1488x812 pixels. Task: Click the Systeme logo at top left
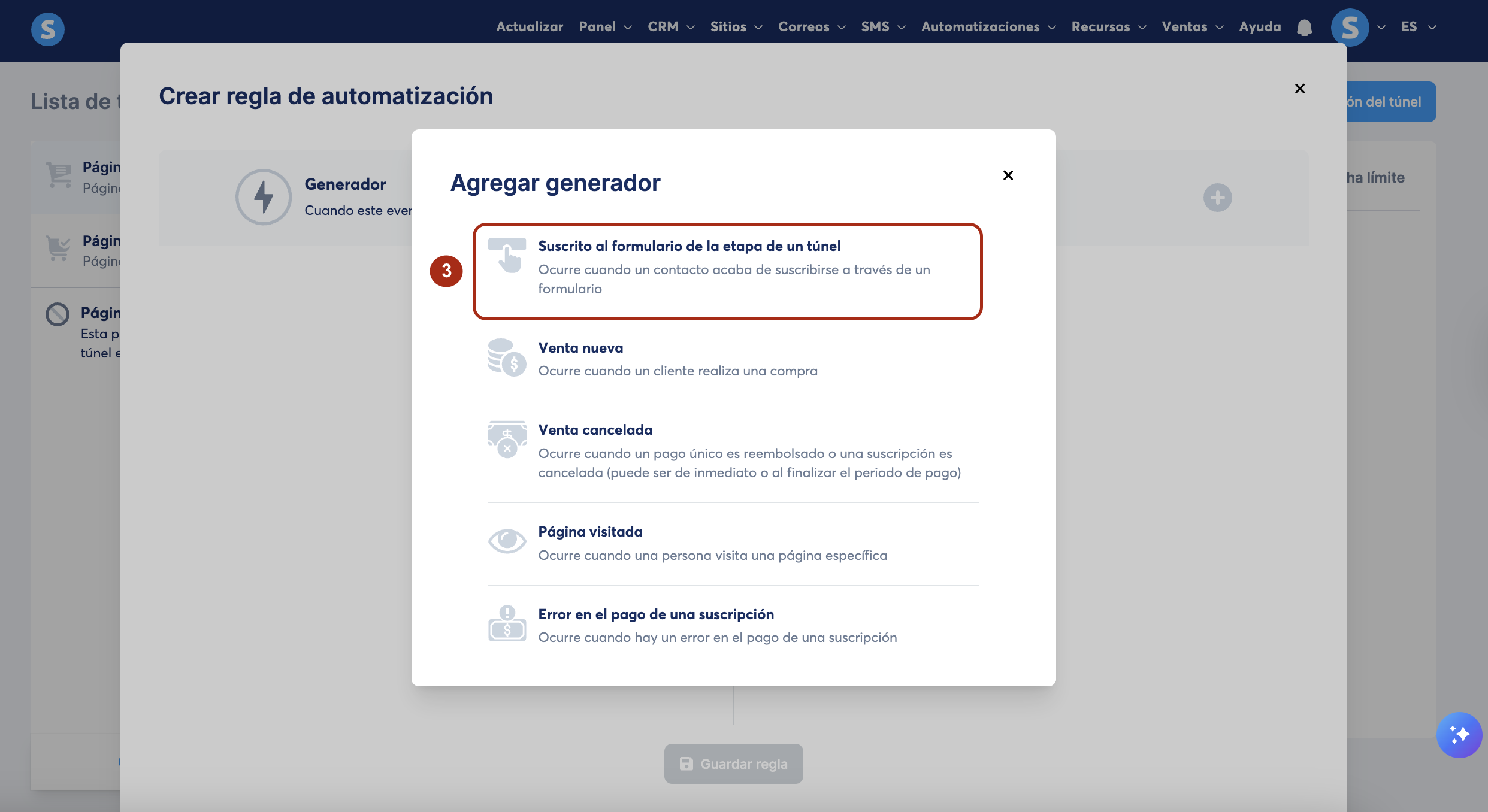48,29
